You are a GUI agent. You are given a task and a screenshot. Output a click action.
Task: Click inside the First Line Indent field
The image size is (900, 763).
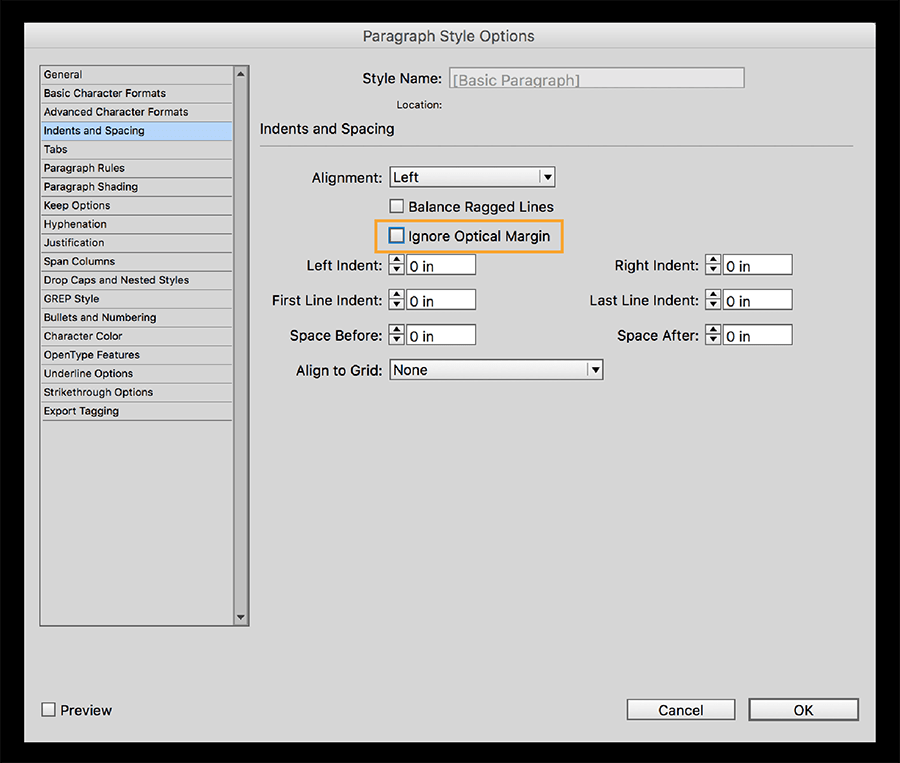tap(440, 299)
